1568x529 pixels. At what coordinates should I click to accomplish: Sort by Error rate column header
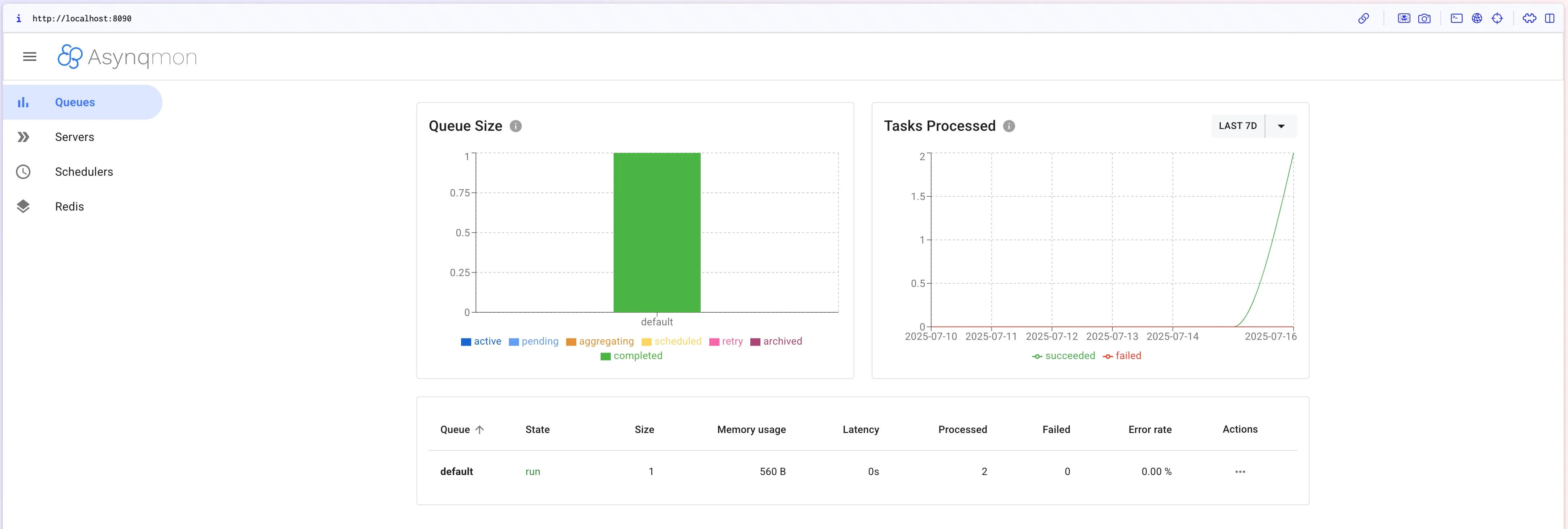[1150, 430]
